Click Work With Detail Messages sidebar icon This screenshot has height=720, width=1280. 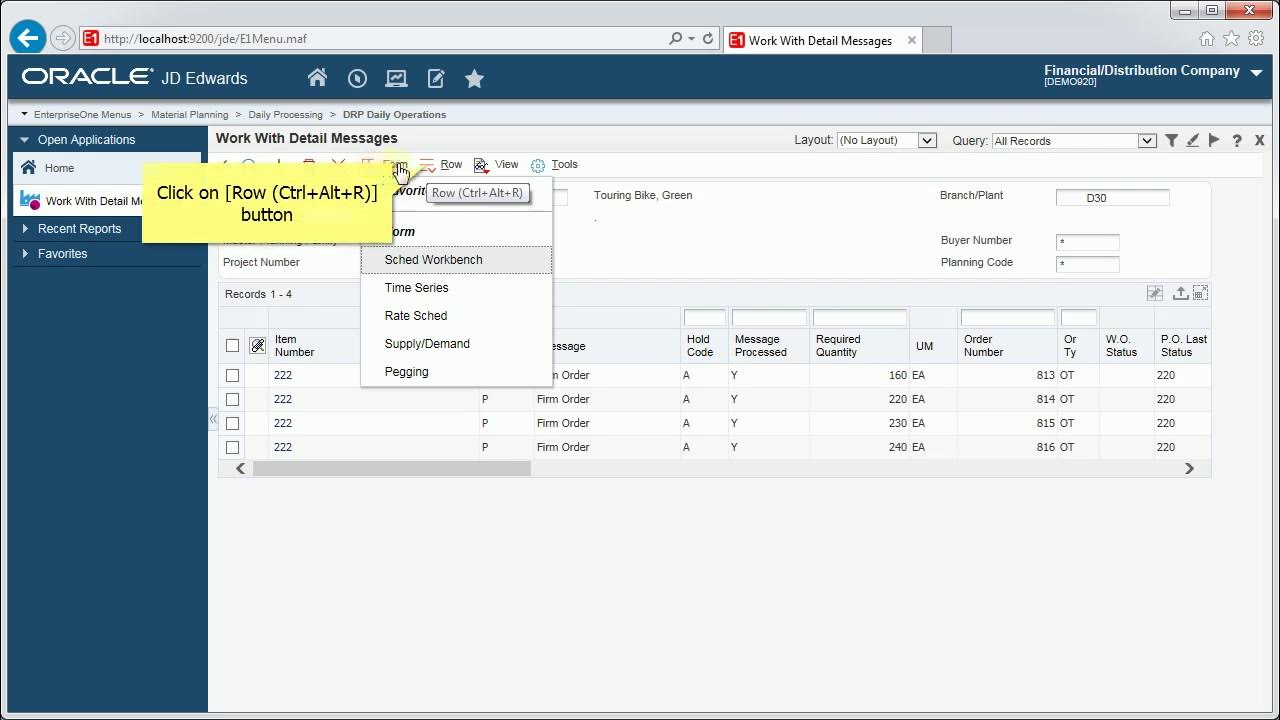click(29, 200)
